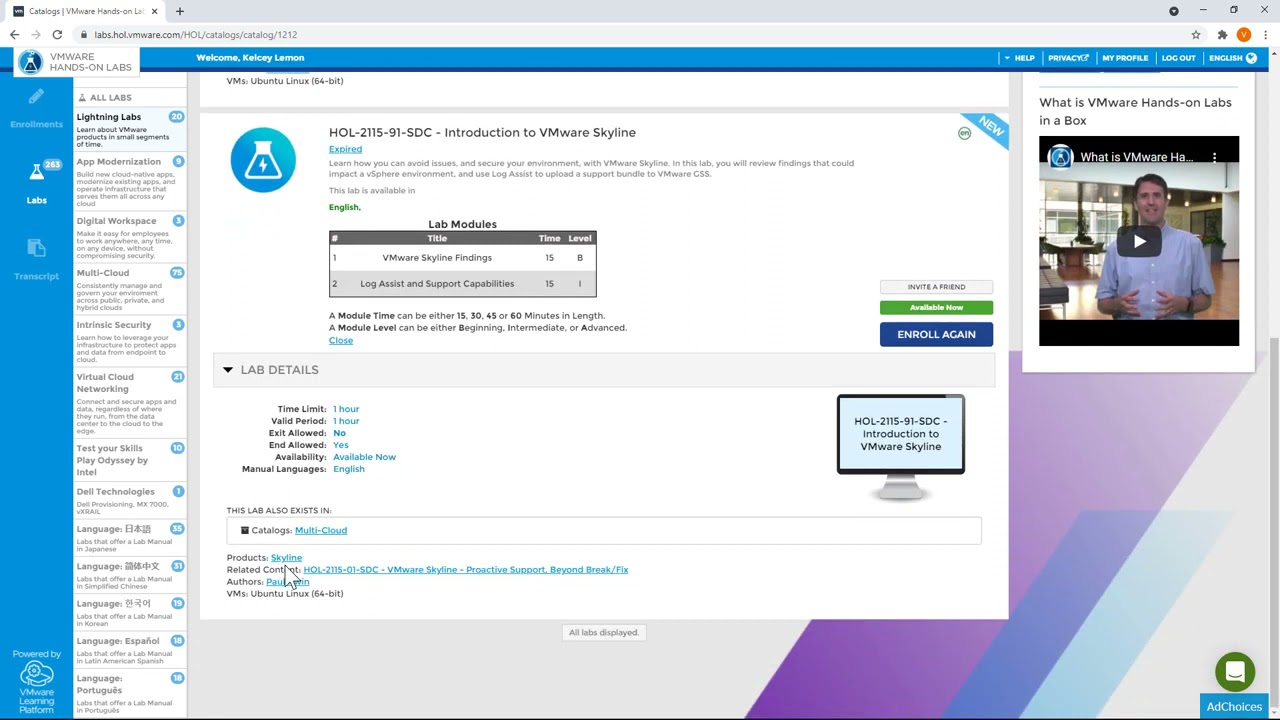
Task: Select the Lightning Labs catalog
Action: click(x=130, y=130)
